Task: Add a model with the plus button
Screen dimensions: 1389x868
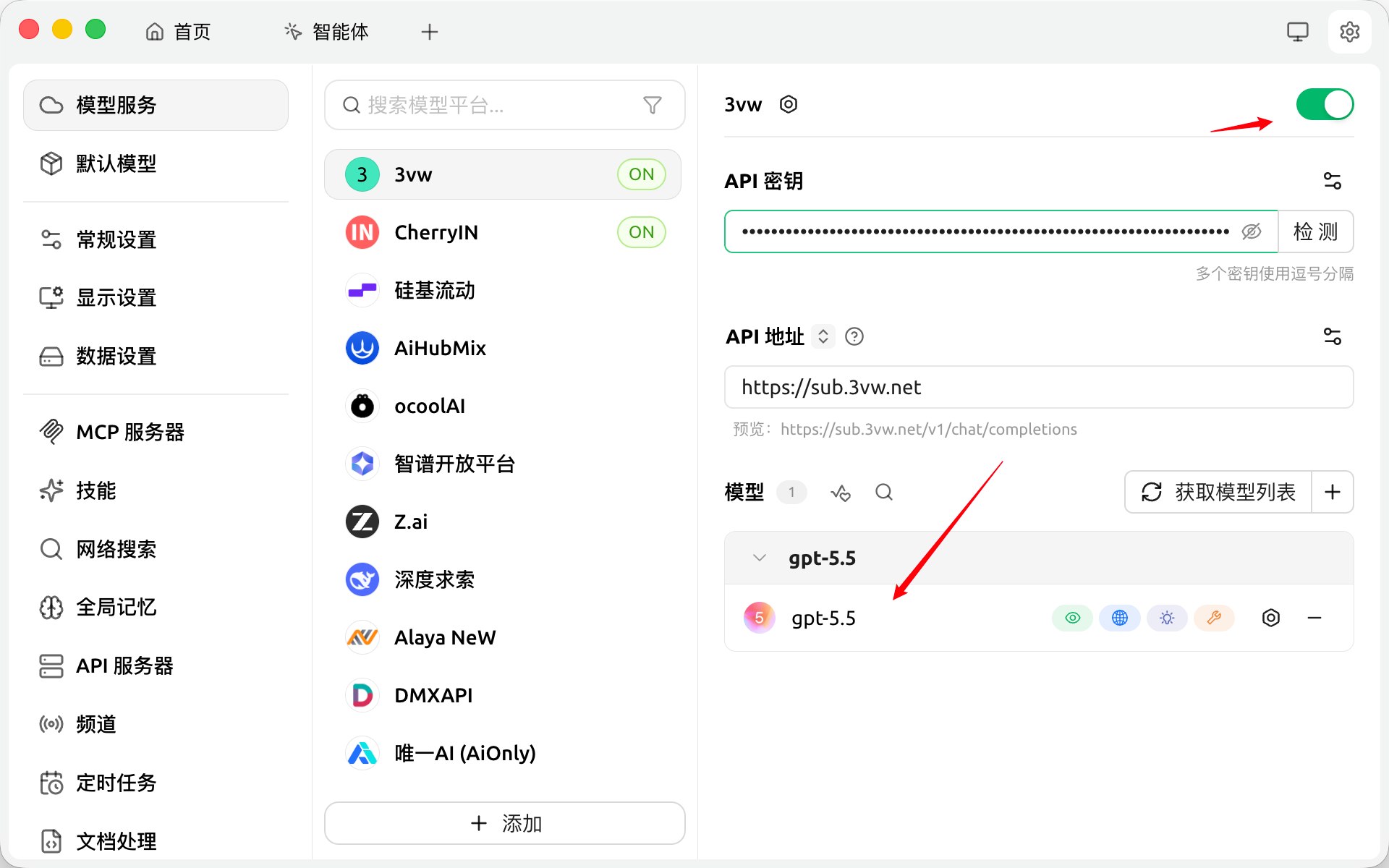Action: (x=1332, y=493)
